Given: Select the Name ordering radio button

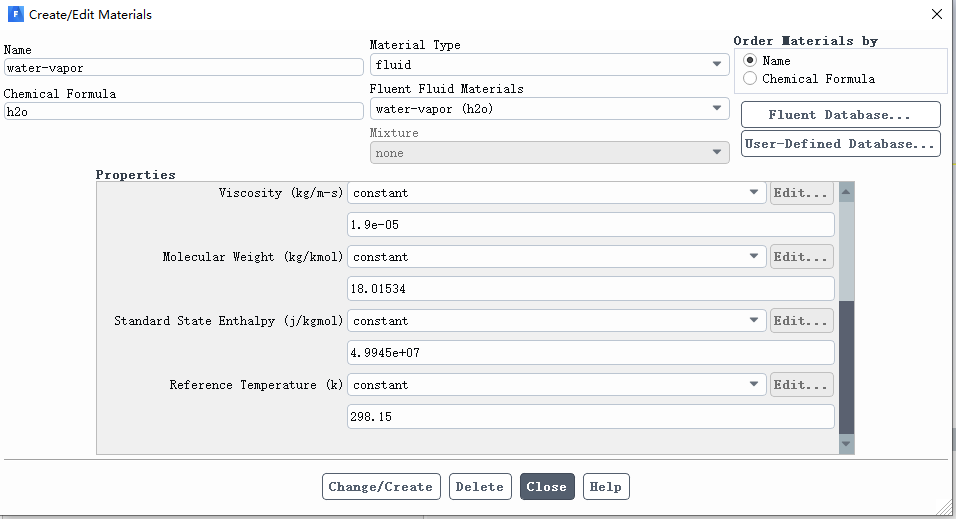Looking at the screenshot, I should coord(750,60).
